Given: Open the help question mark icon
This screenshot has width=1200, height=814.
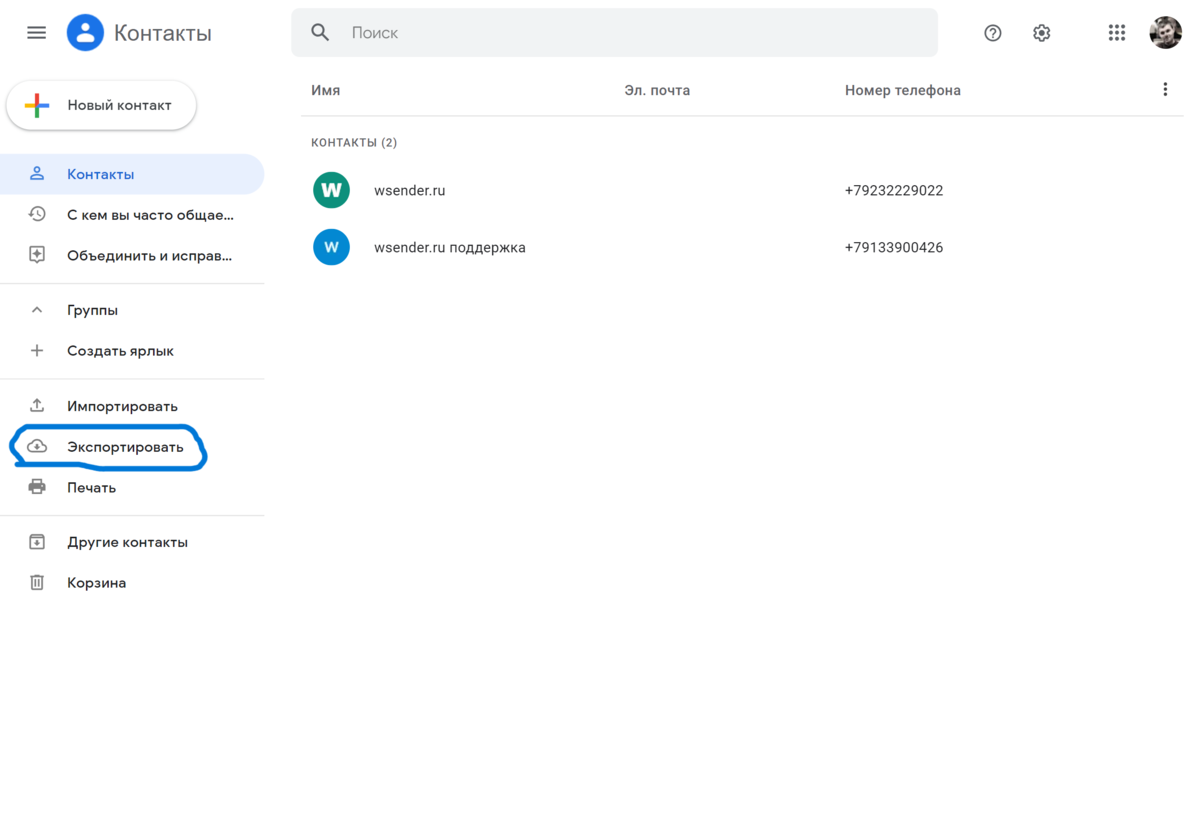Looking at the screenshot, I should click(x=993, y=33).
